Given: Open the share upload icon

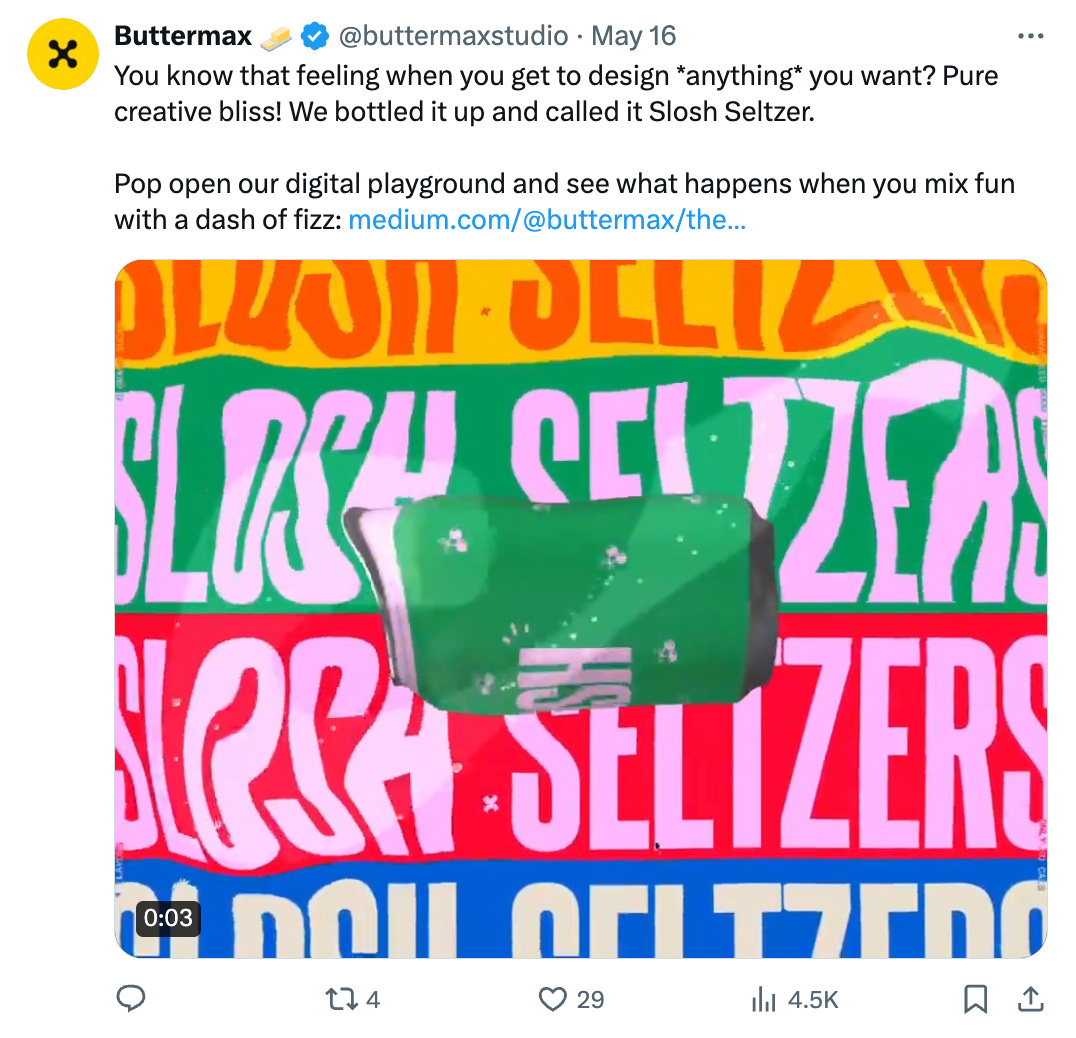Looking at the screenshot, I should (1030, 999).
